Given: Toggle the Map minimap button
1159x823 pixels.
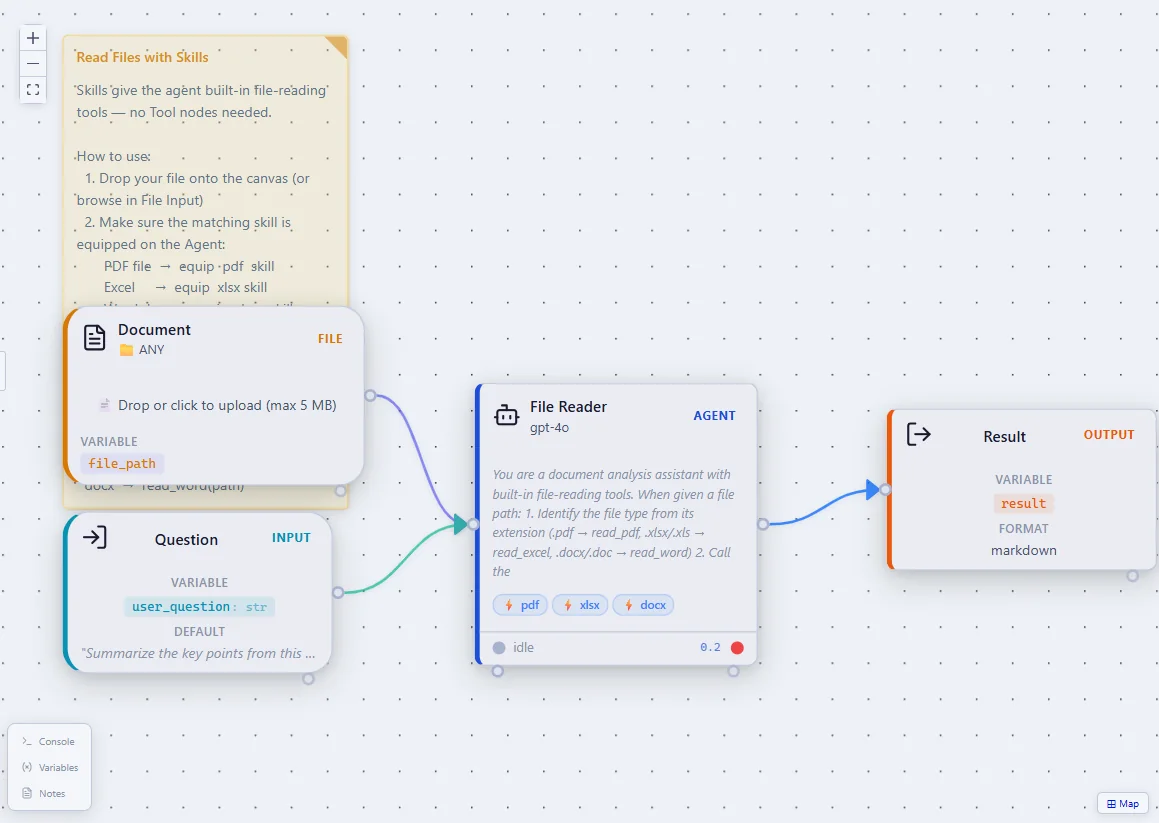Looking at the screenshot, I should 1123,804.
